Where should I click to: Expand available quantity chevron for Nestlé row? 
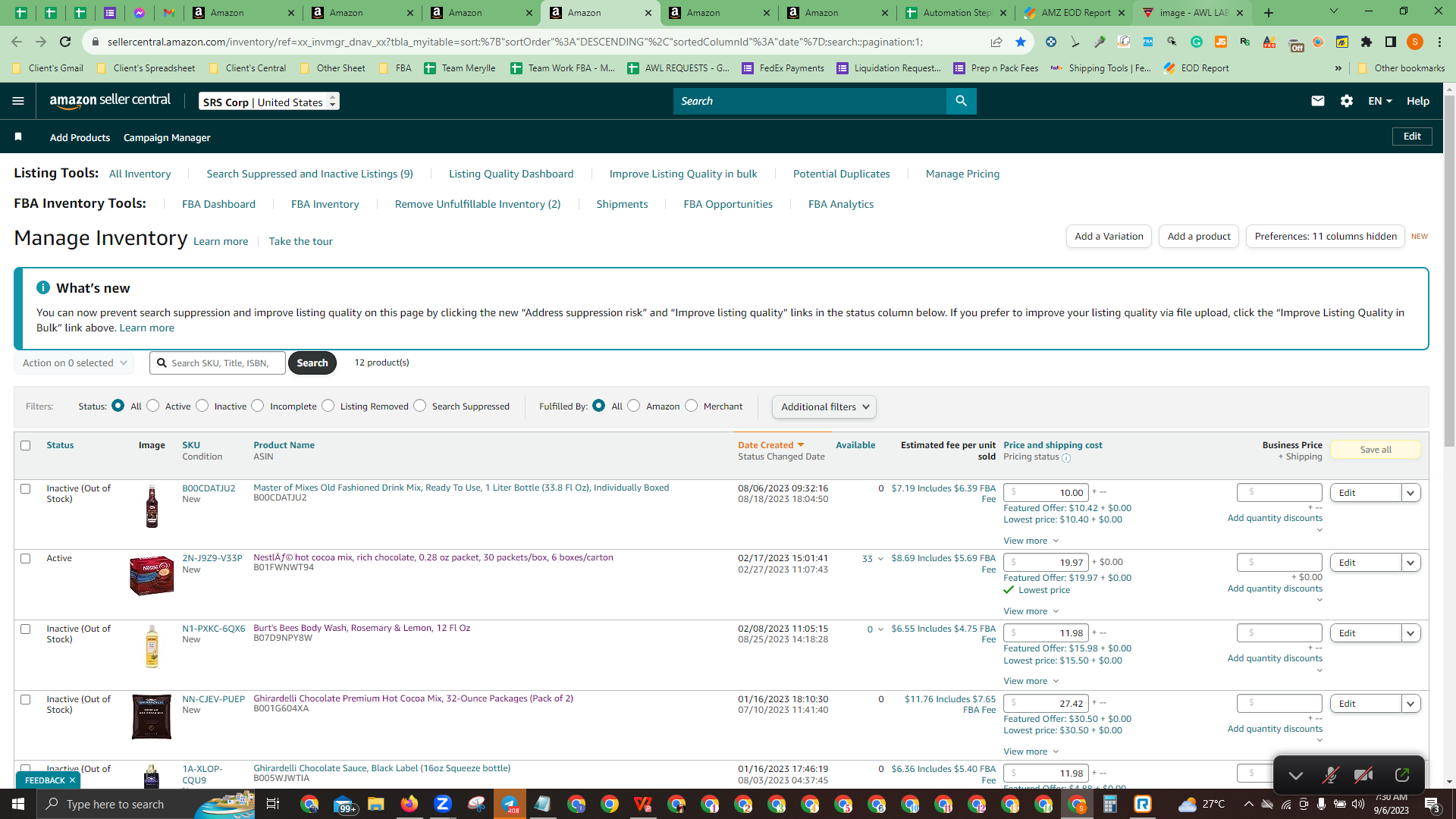pos(880,559)
